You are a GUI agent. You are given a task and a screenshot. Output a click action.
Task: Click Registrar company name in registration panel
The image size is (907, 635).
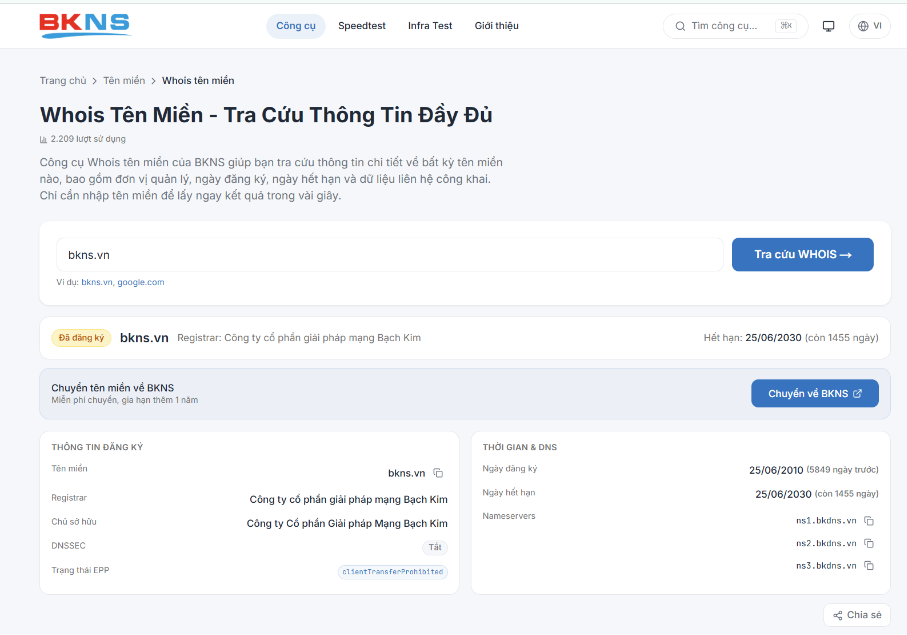click(348, 499)
